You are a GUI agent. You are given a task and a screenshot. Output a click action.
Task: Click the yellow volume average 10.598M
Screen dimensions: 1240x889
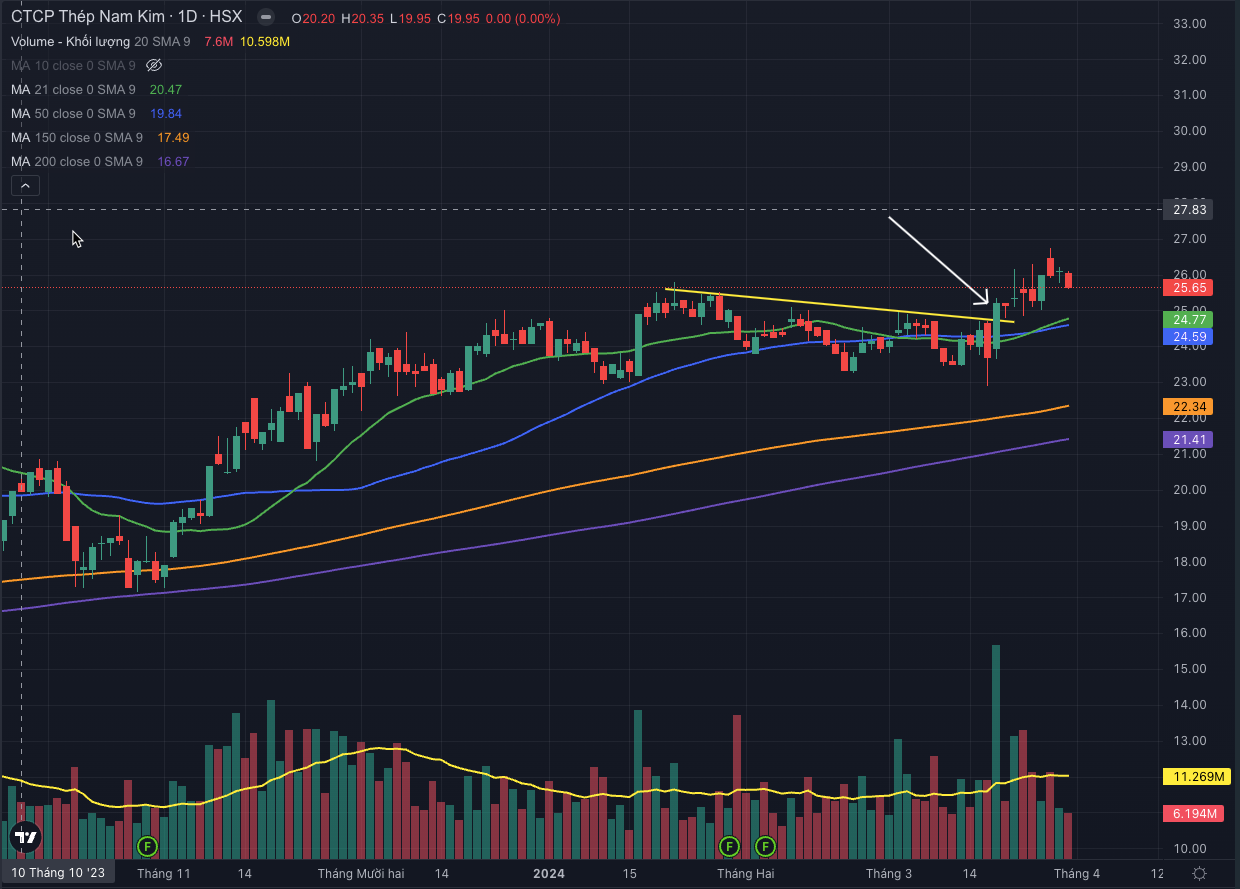tap(265, 41)
